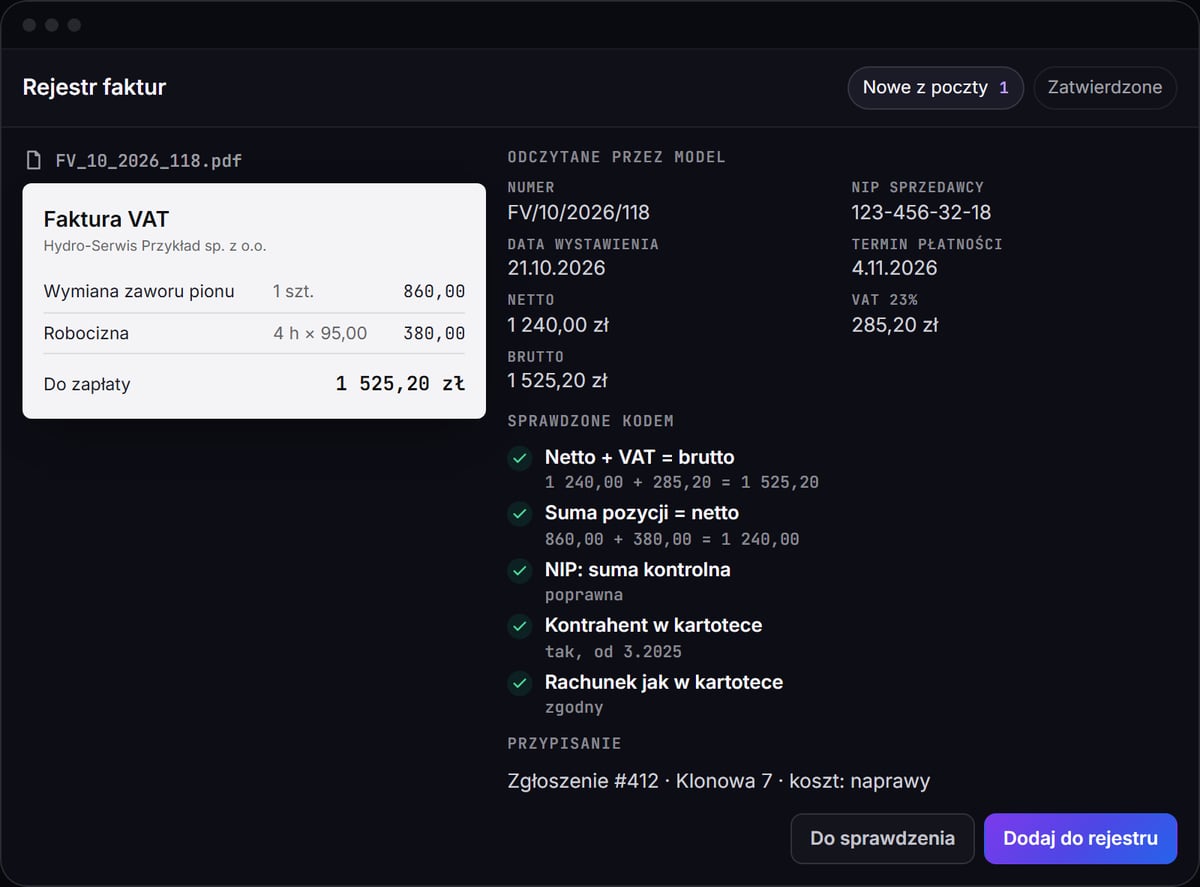Screen dimensions: 1200x887
Task: Select the invoice number FV/10/2026/118 field
Action: coord(579,212)
